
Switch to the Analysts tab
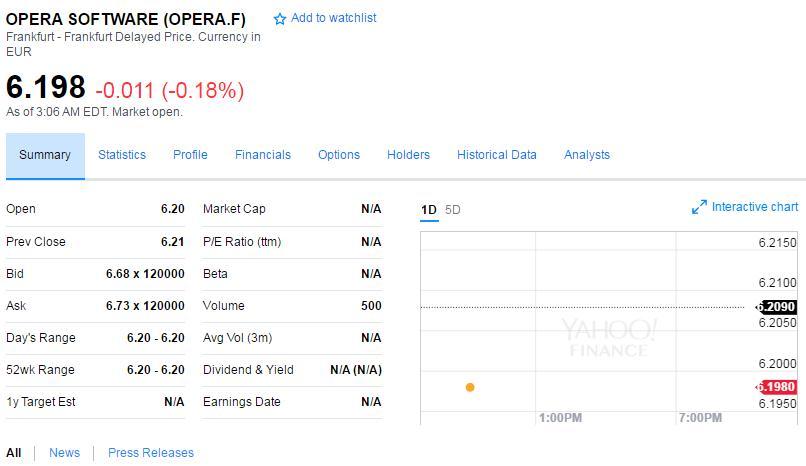(x=587, y=155)
